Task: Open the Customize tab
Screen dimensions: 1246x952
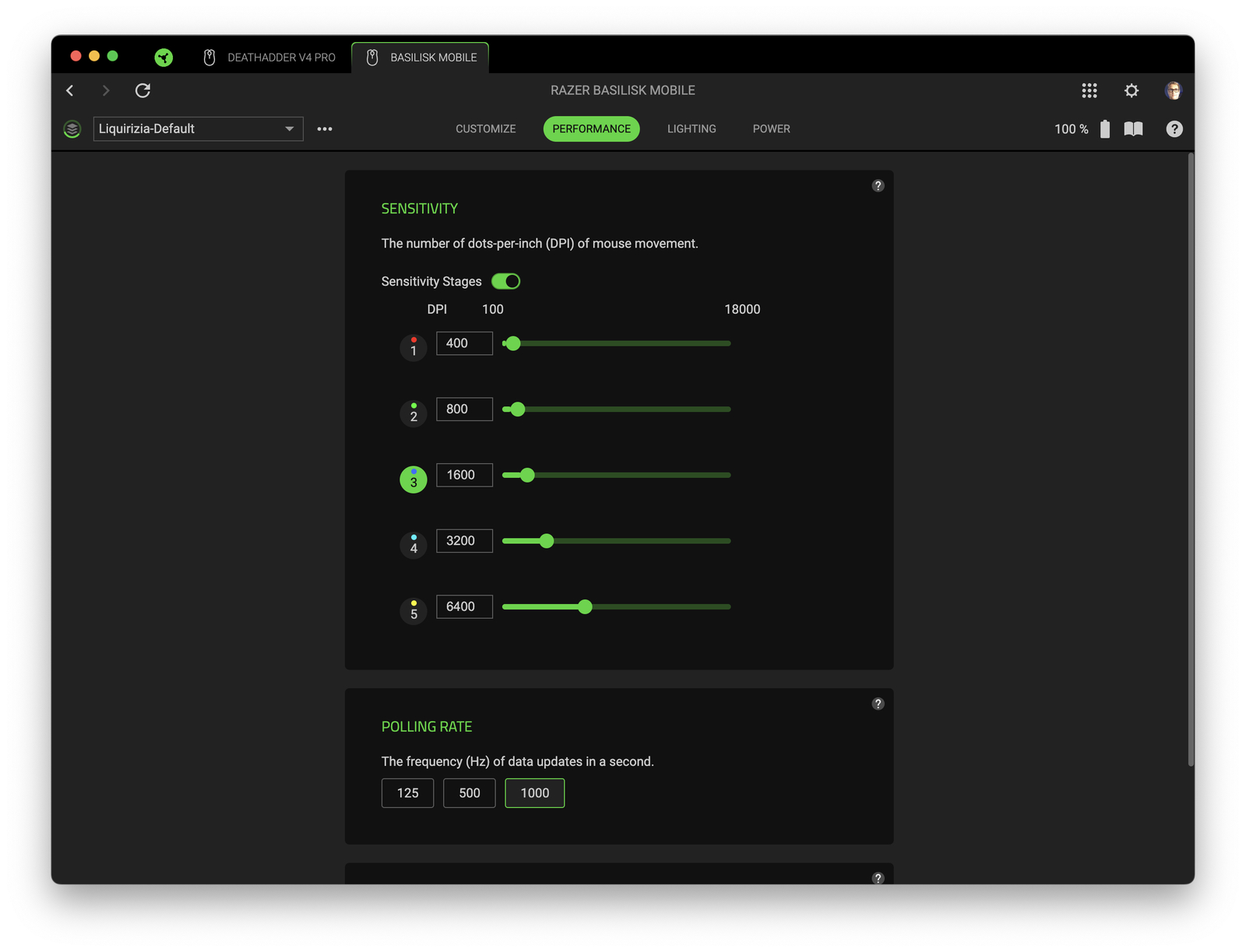Action: (x=486, y=129)
